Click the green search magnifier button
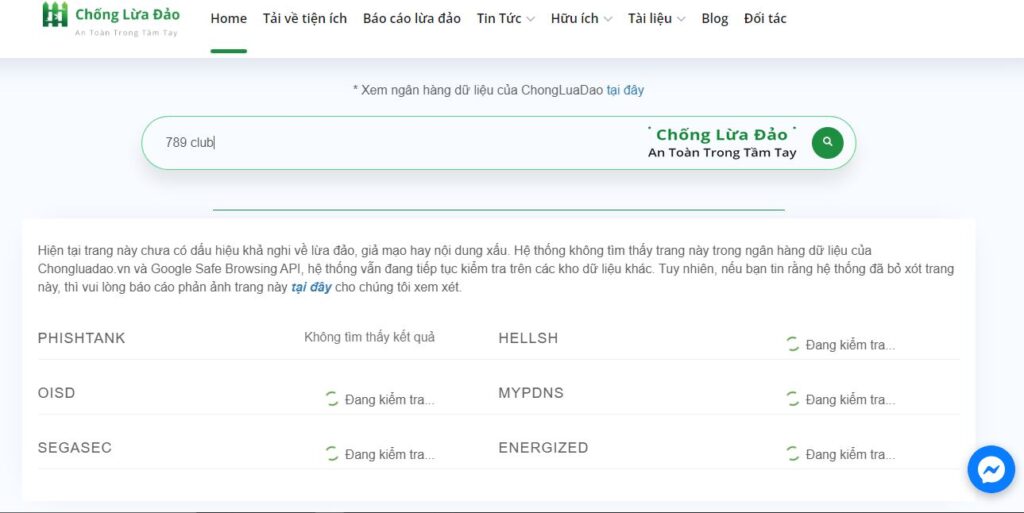The width and height of the screenshot is (1024, 513). pyautogui.click(x=827, y=142)
